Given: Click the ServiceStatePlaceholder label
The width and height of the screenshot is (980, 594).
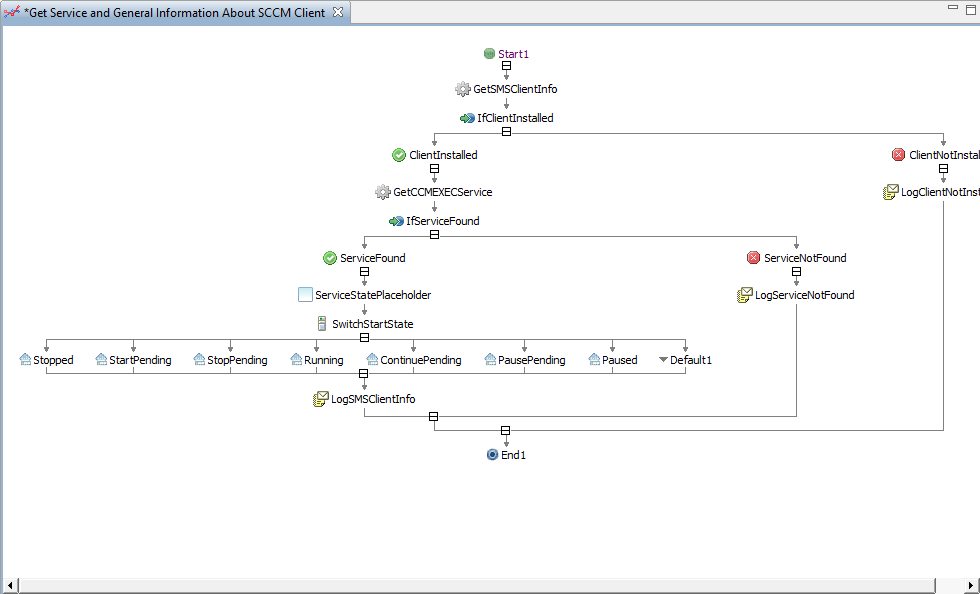Looking at the screenshot, I should 373,295.
